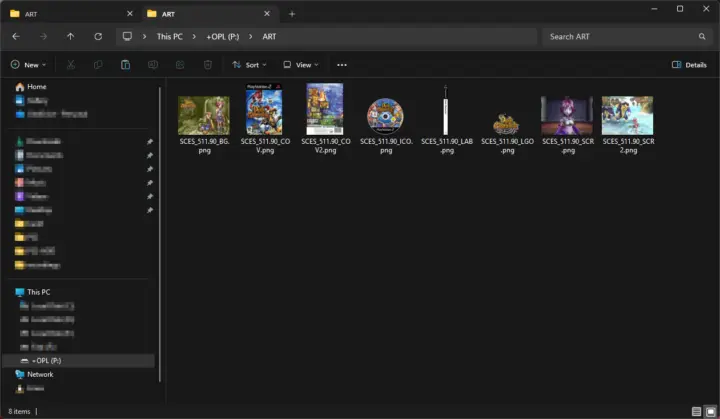The height and width of the screenshot is (419, 720).
Task: Go back using the back arrow
Action: pyautogui.click(x=16, y=36)
